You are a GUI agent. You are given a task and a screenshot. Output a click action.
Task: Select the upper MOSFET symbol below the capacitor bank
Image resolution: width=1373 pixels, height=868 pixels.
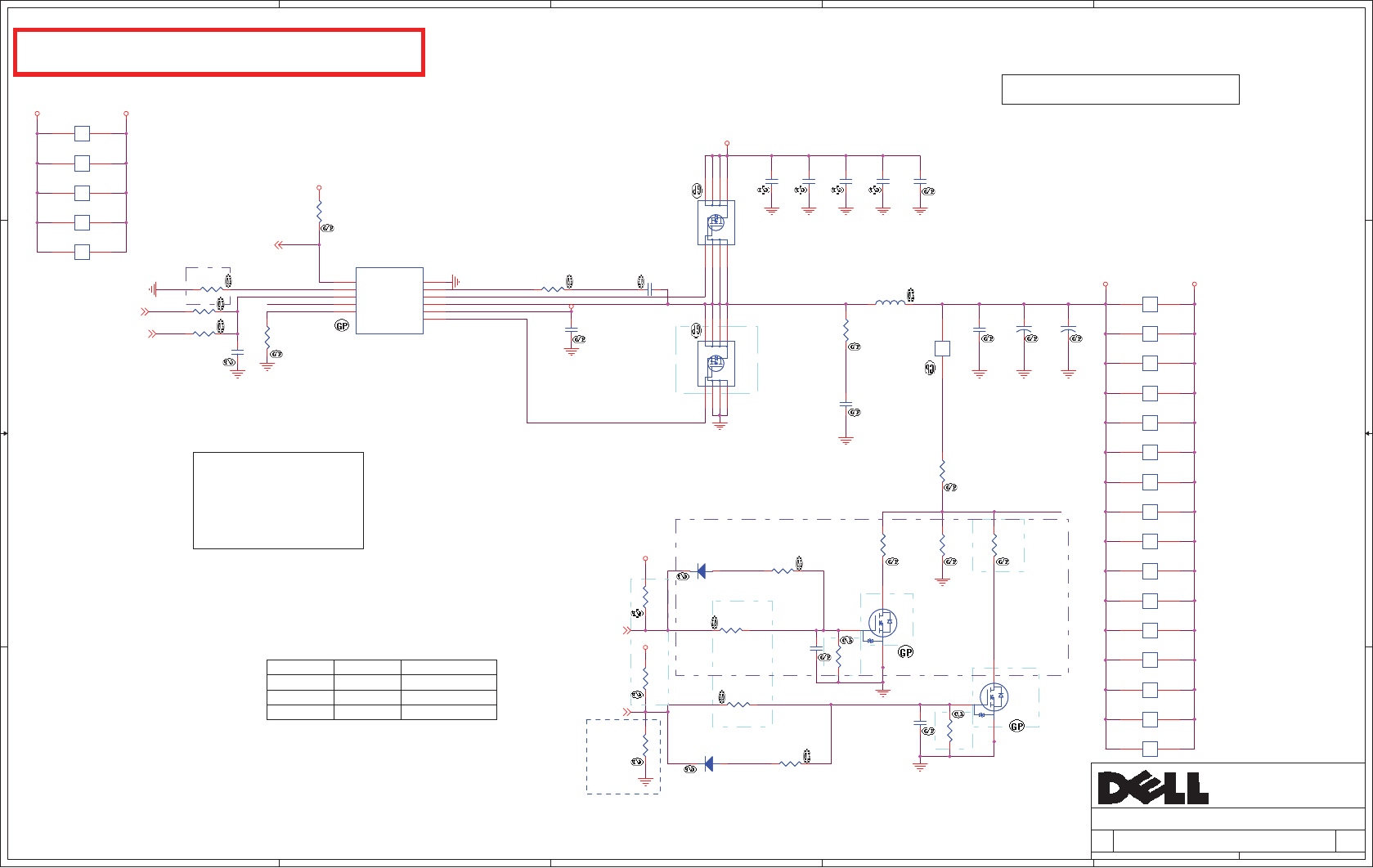pyautogui.click(x=716, y=222)
